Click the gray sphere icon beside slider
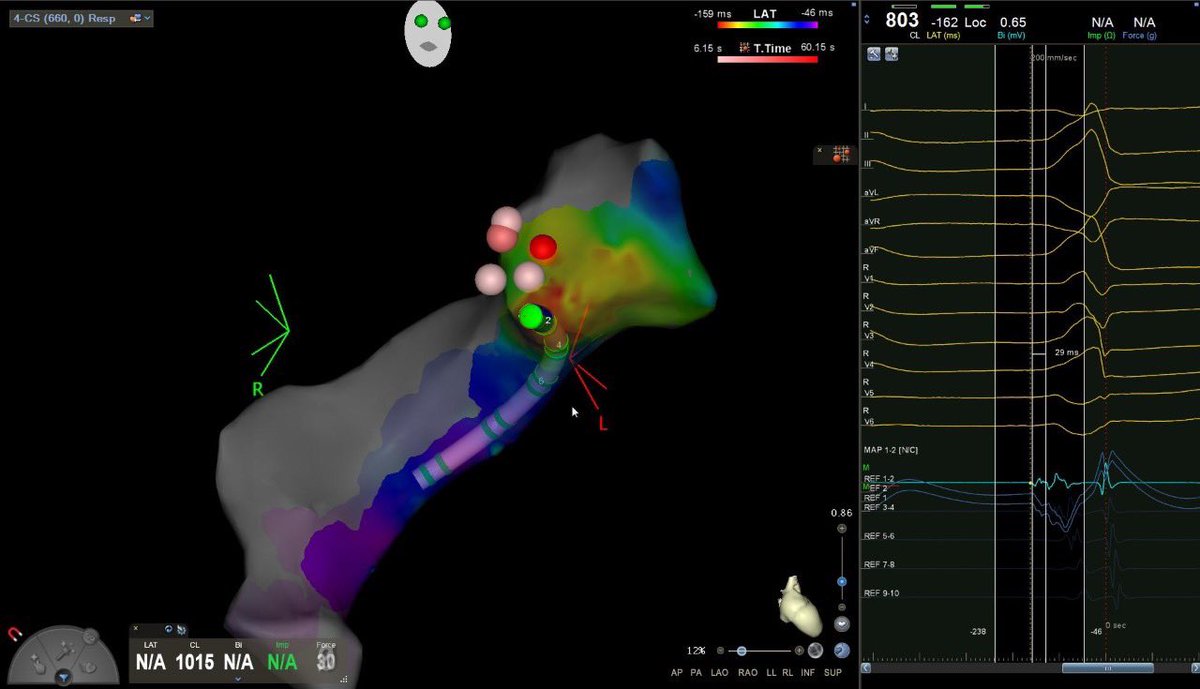 (x=816, y=650)
